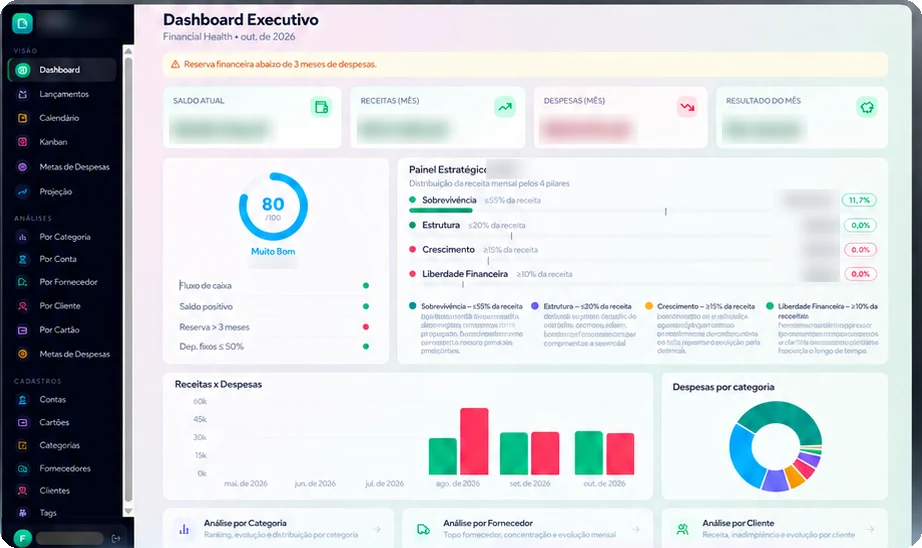Open the Kanban sidebar icon
This screenshot has height=548, width=922.
pos(22,142)
